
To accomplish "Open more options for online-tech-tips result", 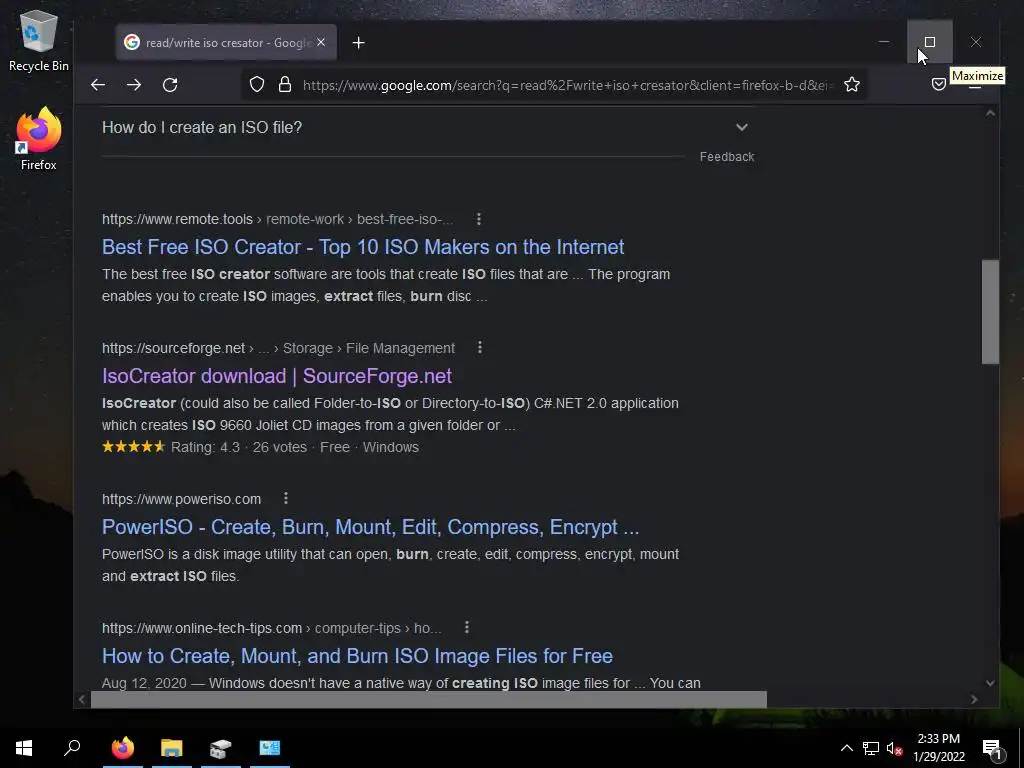I will tap(467, 628).
